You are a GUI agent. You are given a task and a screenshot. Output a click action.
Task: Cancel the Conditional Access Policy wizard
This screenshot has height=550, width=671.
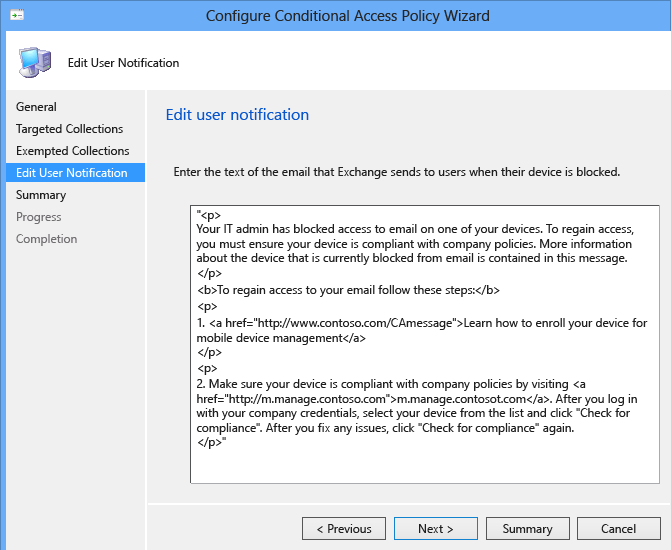(x=618, y=529)
